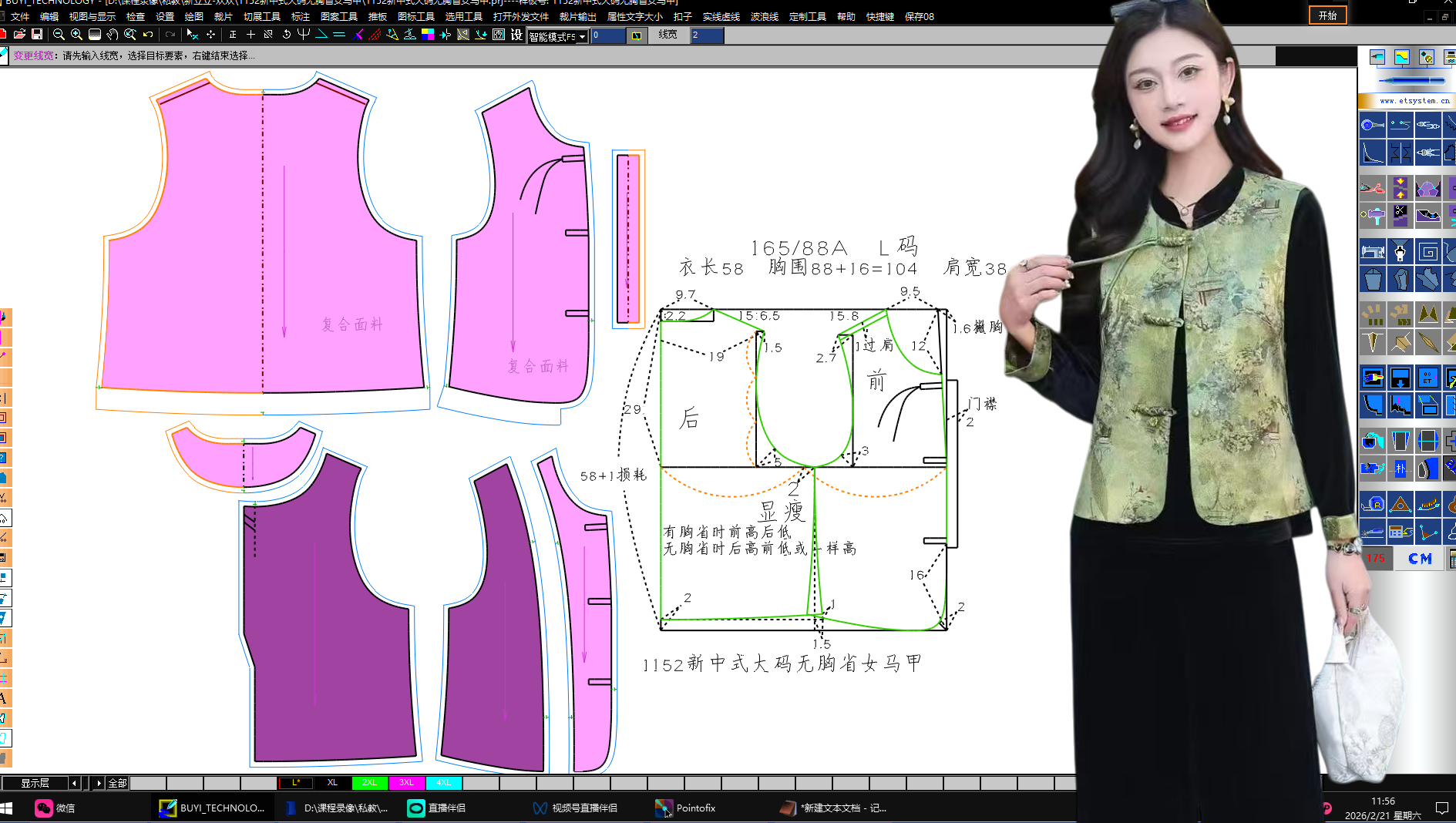The image size is (1456, 823).
Task: Select the arrow selection tool on the toolbar
Action: point(191,35)
